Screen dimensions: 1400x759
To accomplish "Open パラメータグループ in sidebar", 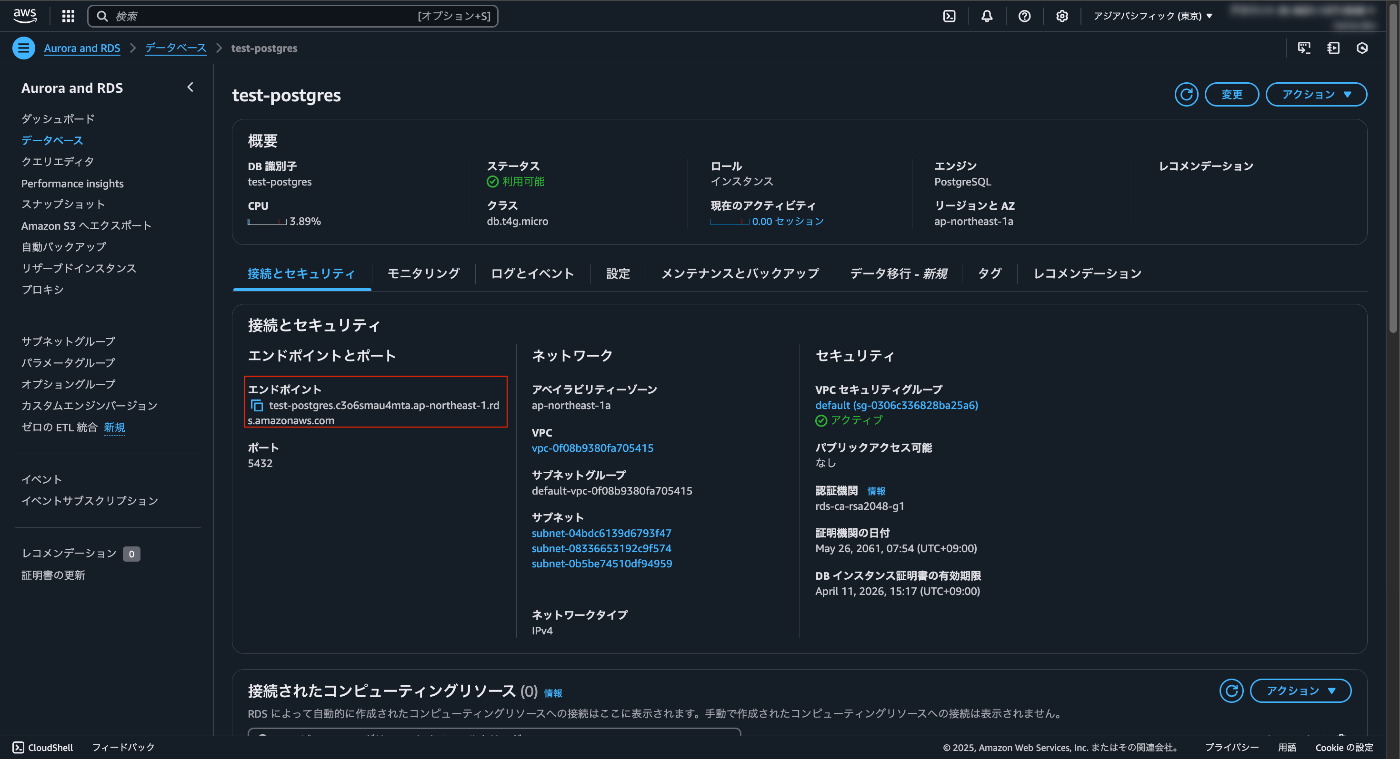I will (x=68, y=362).
